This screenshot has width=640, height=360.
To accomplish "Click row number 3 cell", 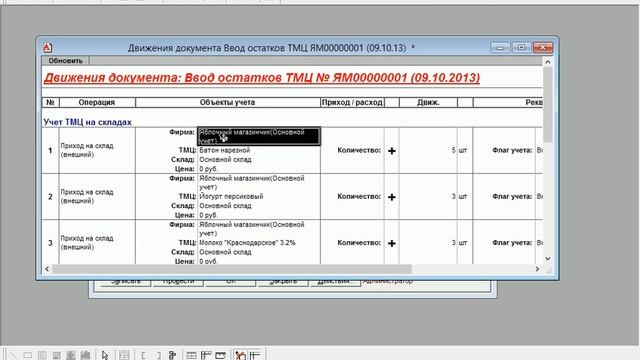I will click(51, 243).
